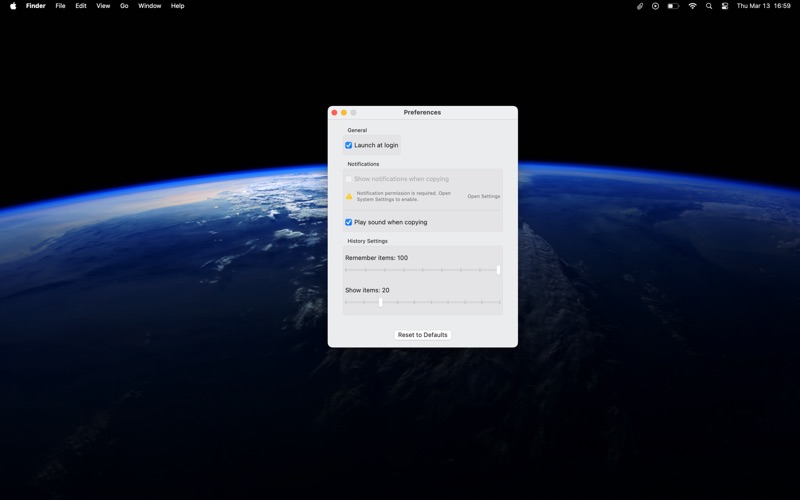The height and width of the screenshot is (500, 800).
Task: Click Open Settings link
Action: (484, 196)
